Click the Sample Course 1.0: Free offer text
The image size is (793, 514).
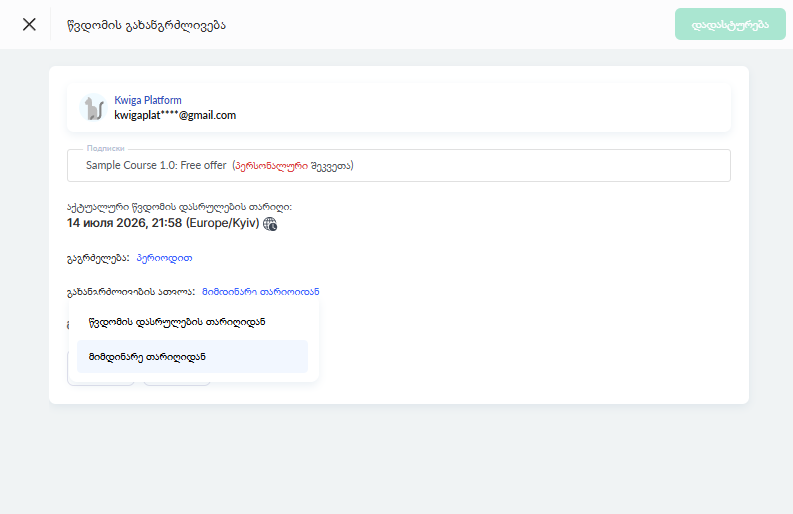tap(156, 165)
